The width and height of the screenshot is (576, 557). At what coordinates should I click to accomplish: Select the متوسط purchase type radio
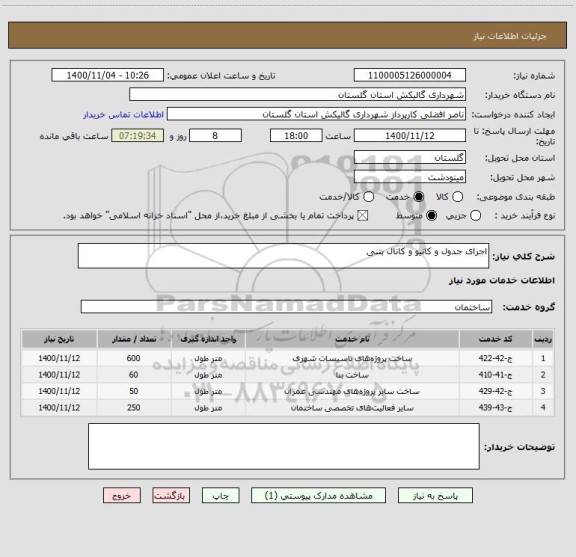click(431, 216)
